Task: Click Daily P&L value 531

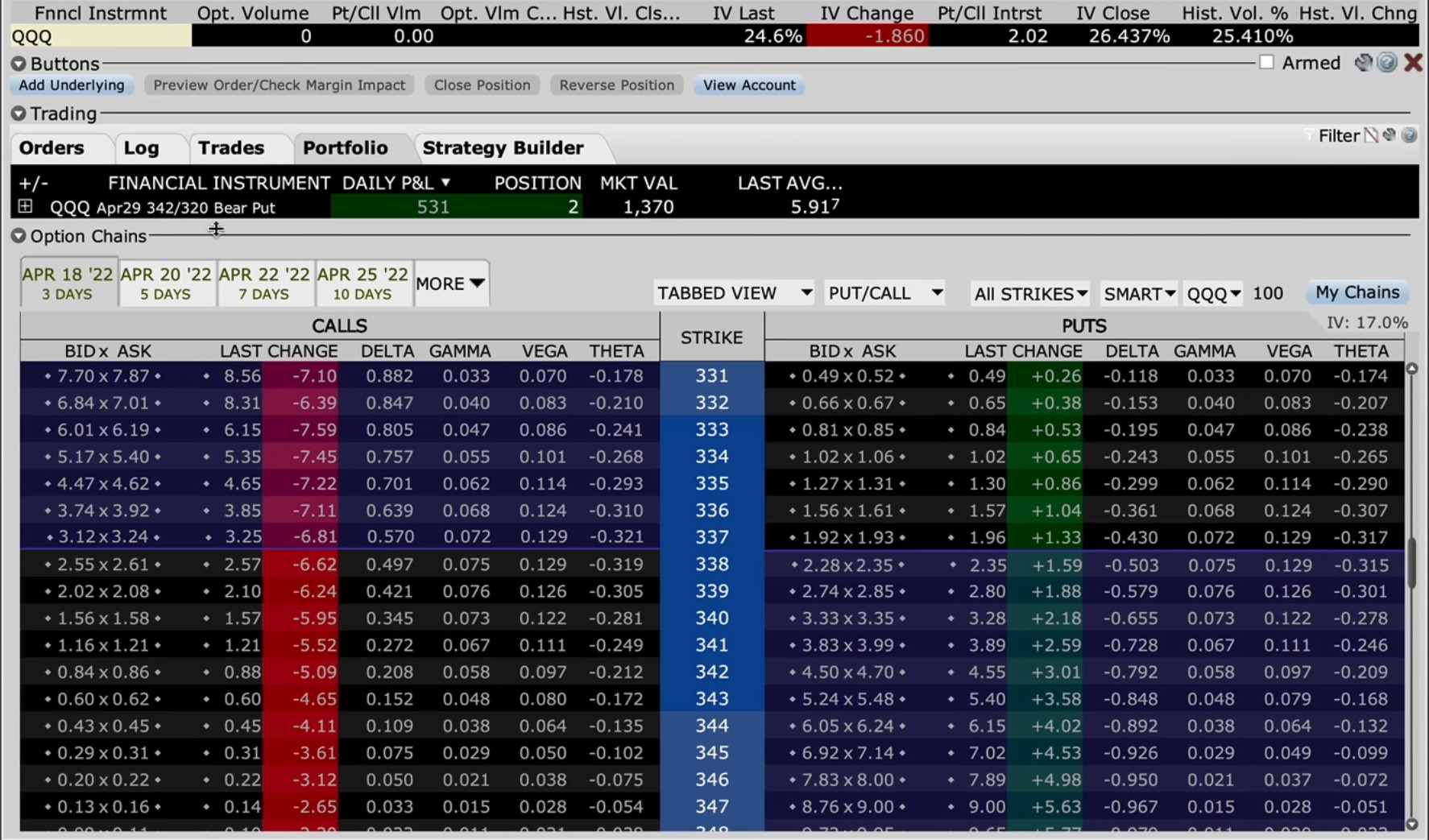Action: (x=433, y=207)
